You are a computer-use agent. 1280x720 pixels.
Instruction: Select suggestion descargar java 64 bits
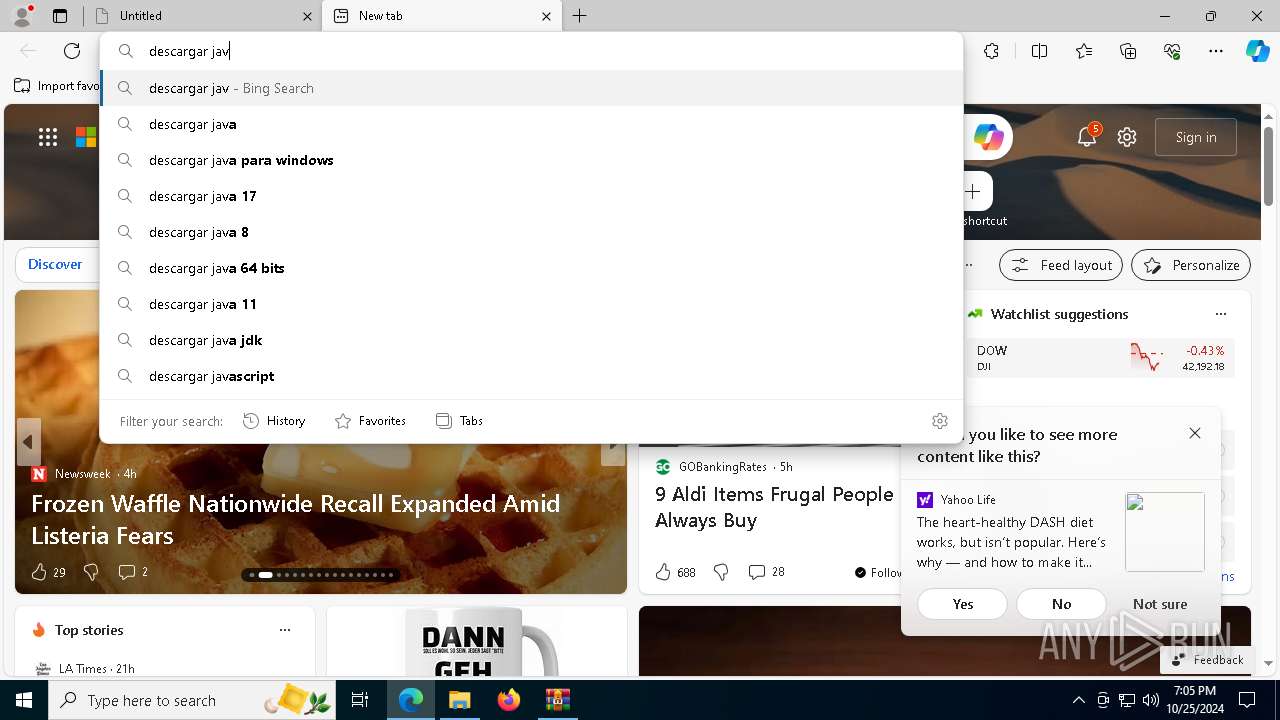pos(532,268)
